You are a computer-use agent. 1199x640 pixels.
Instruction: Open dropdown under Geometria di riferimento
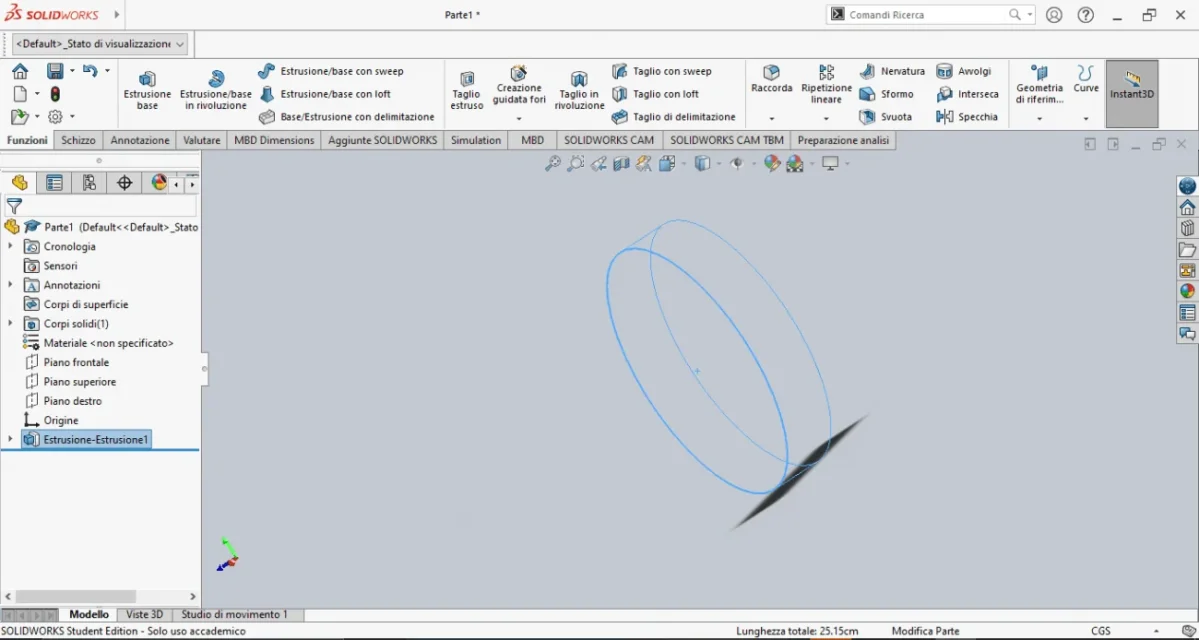[x=1039, y=119]
